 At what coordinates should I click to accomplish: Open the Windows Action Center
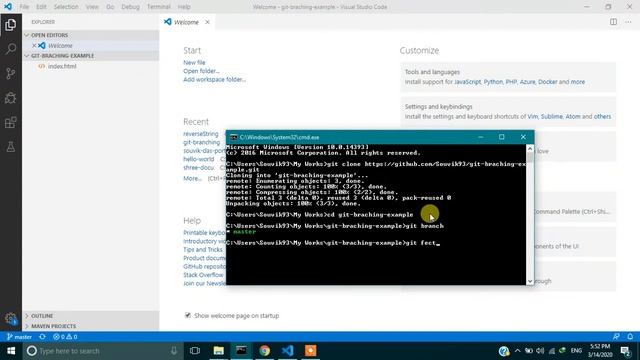(625, 351)
